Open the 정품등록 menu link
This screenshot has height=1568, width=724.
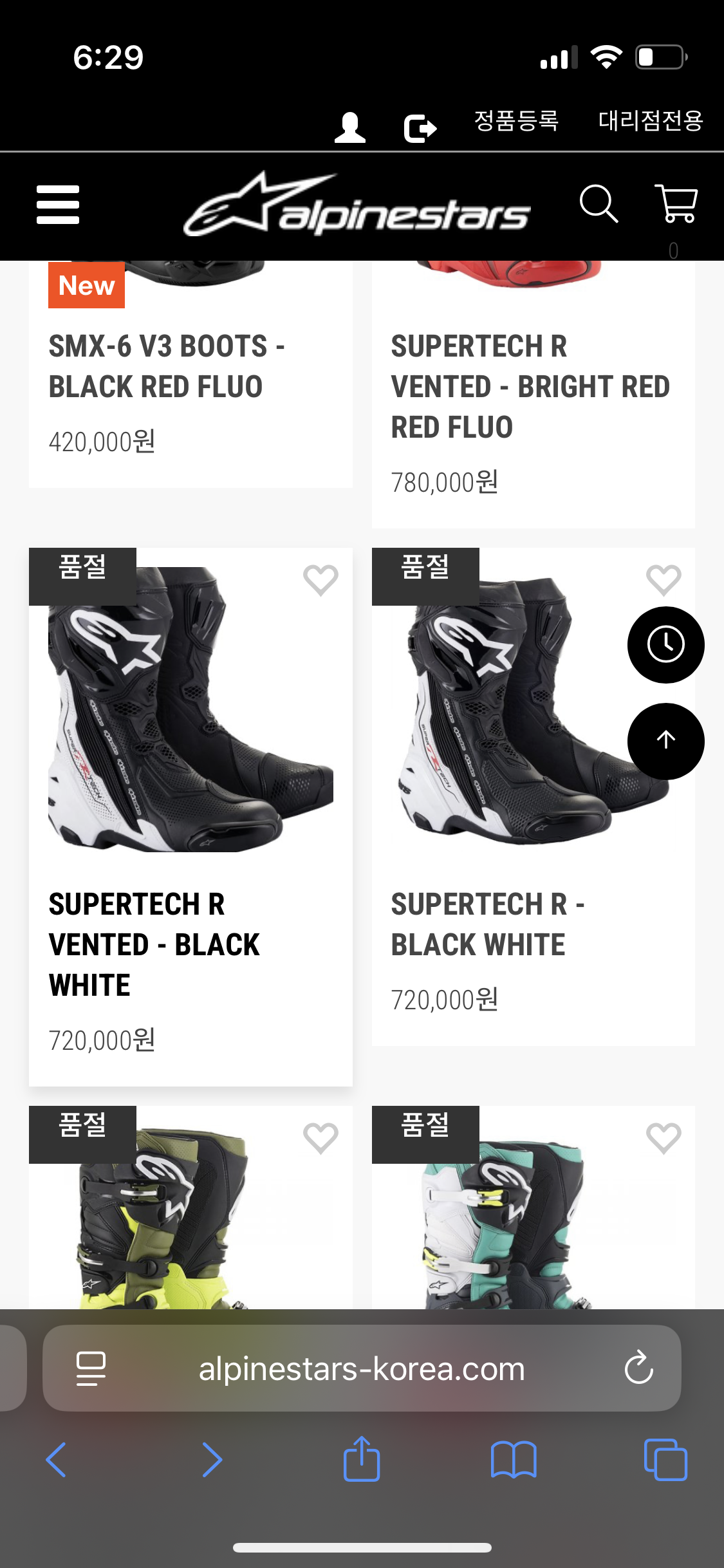pyautogui.click(x=516, y=120)
